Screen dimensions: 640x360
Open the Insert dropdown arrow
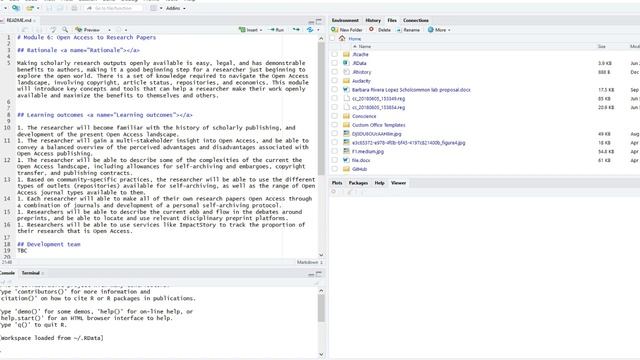[261, 30]
